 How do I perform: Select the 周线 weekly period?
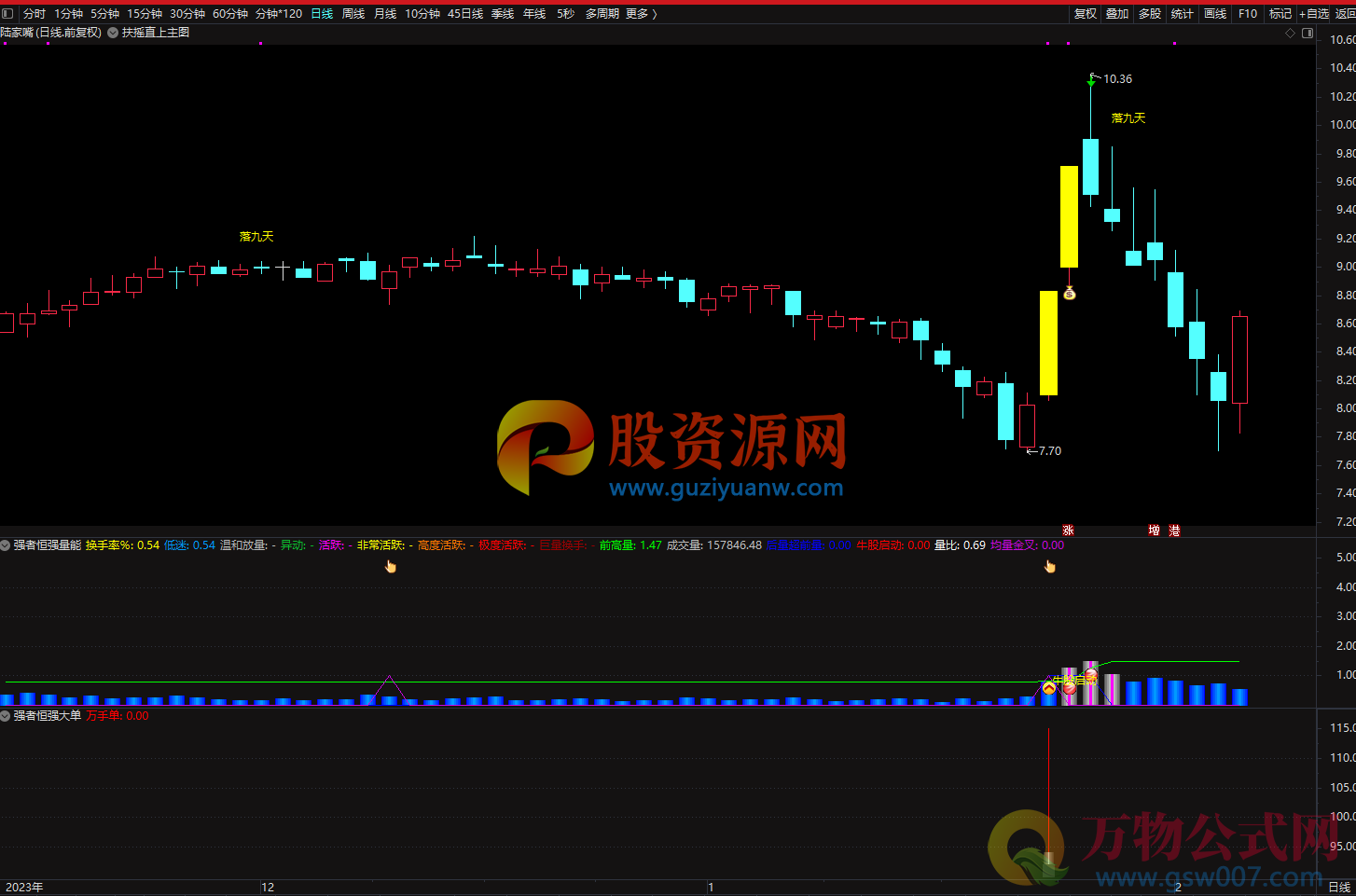click(353, 13)
